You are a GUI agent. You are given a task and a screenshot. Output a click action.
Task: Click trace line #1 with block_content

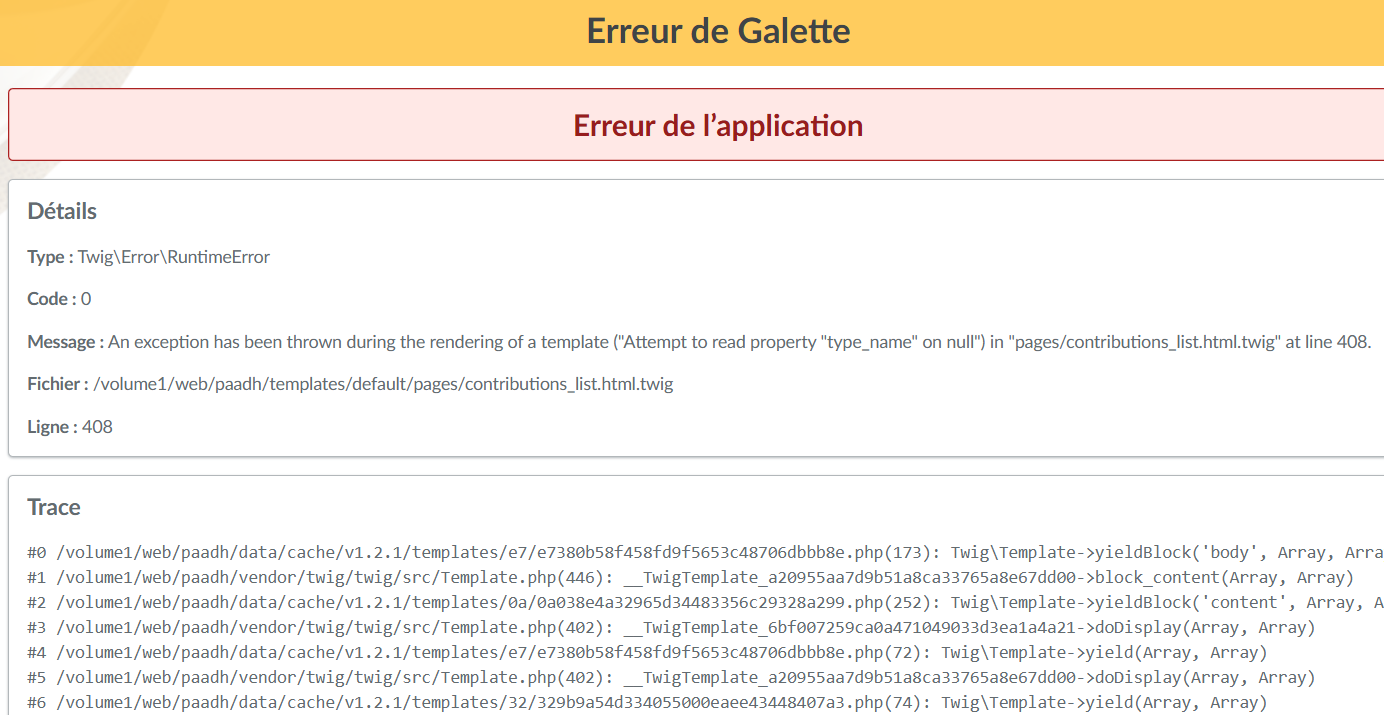pyautogui.click(x=690, y=578)
